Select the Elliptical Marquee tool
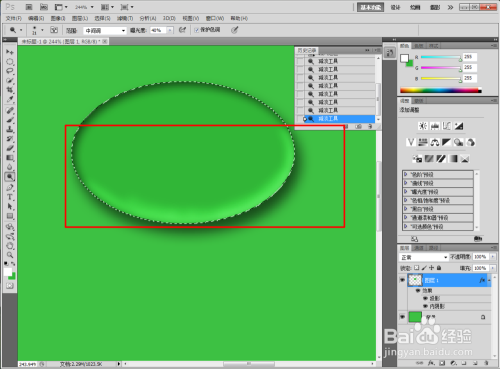The image size is (500, 369). pos(10,62)
